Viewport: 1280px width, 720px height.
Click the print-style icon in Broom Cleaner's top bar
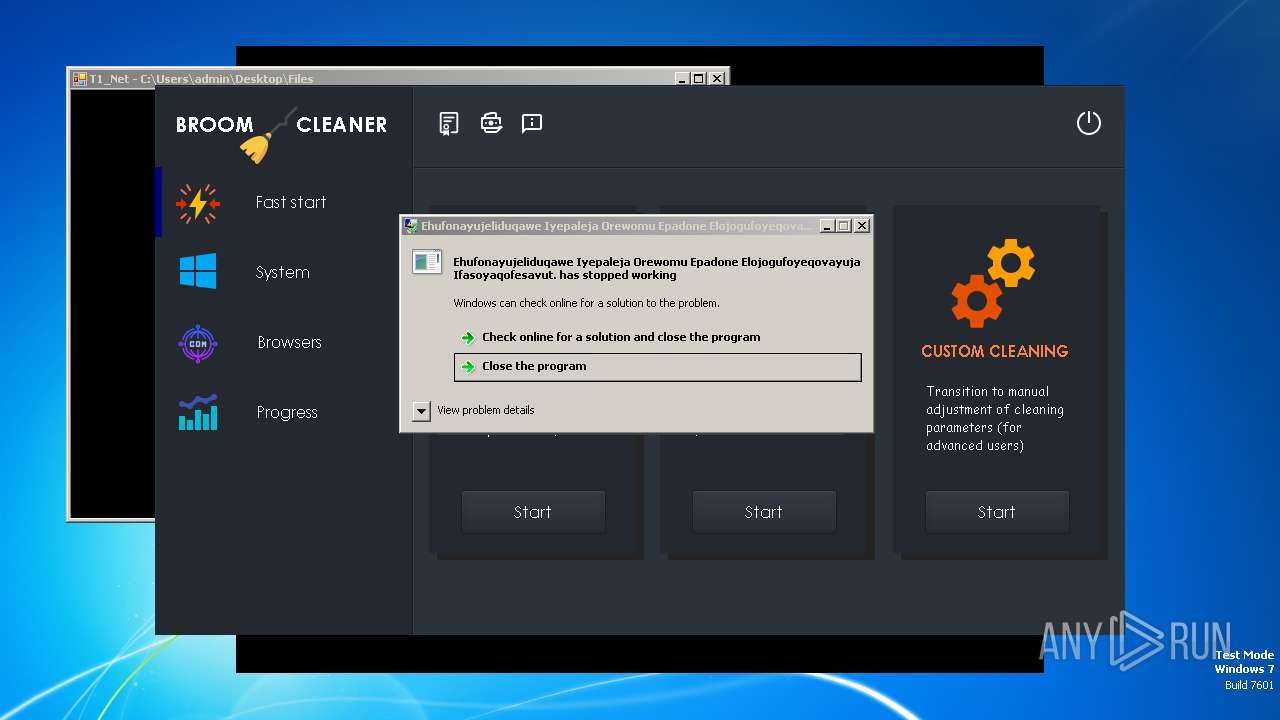coord(491,123)
